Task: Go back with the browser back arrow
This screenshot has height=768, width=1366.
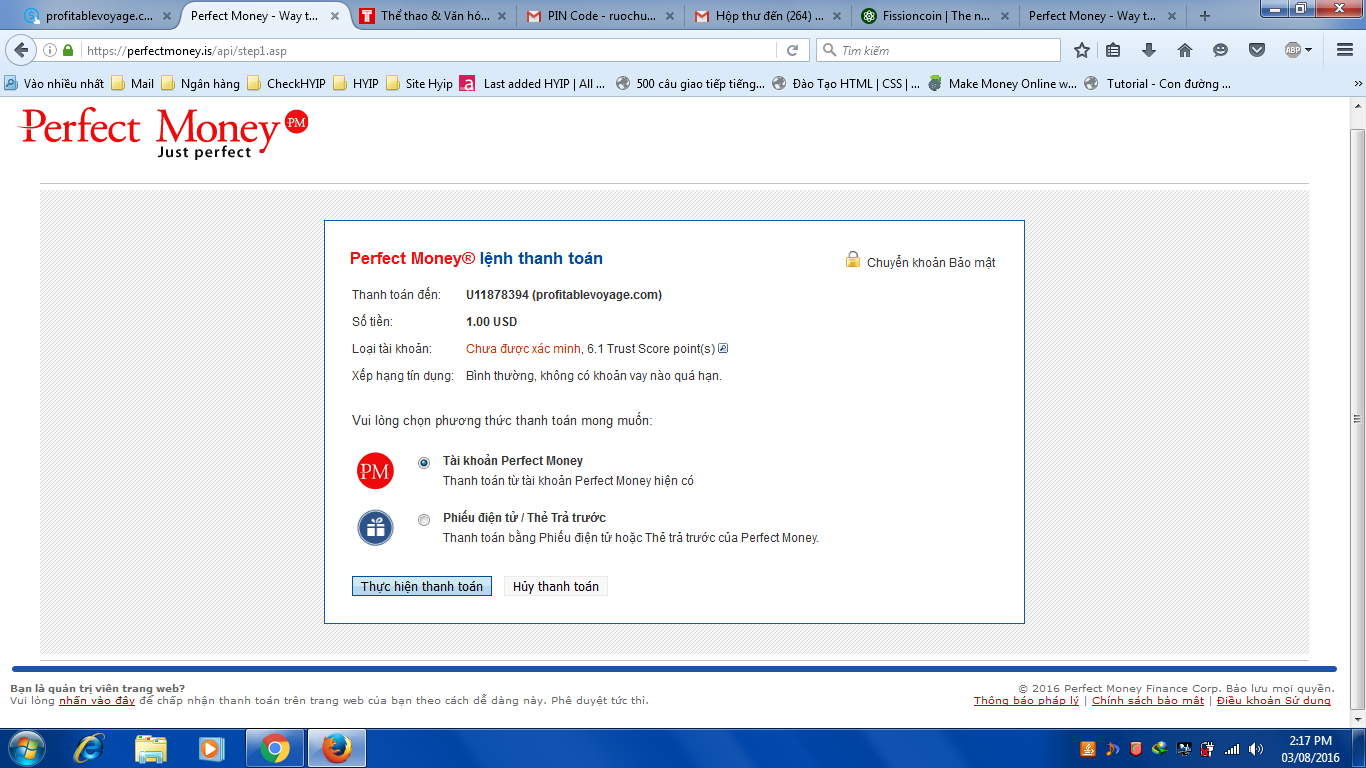Action: (x=21, y=50)
